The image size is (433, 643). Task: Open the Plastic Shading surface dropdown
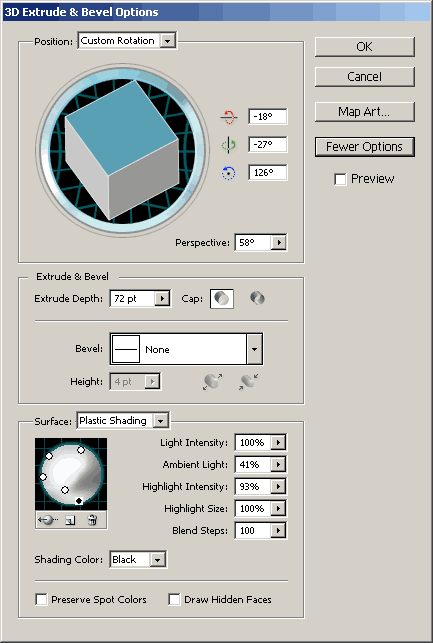[123, 421]
